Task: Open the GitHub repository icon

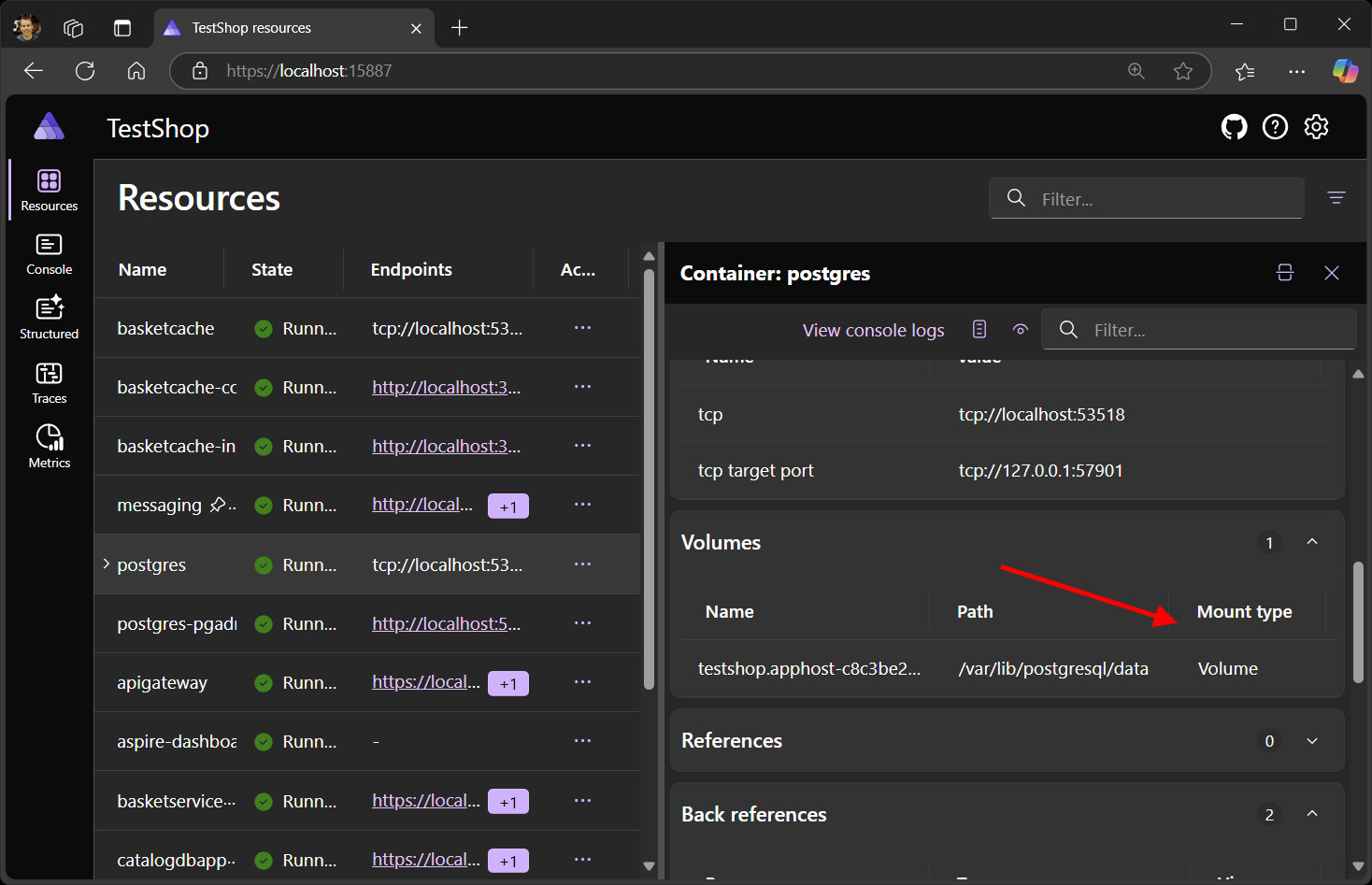Action: pyautogui.click(x=1235, y=127)
